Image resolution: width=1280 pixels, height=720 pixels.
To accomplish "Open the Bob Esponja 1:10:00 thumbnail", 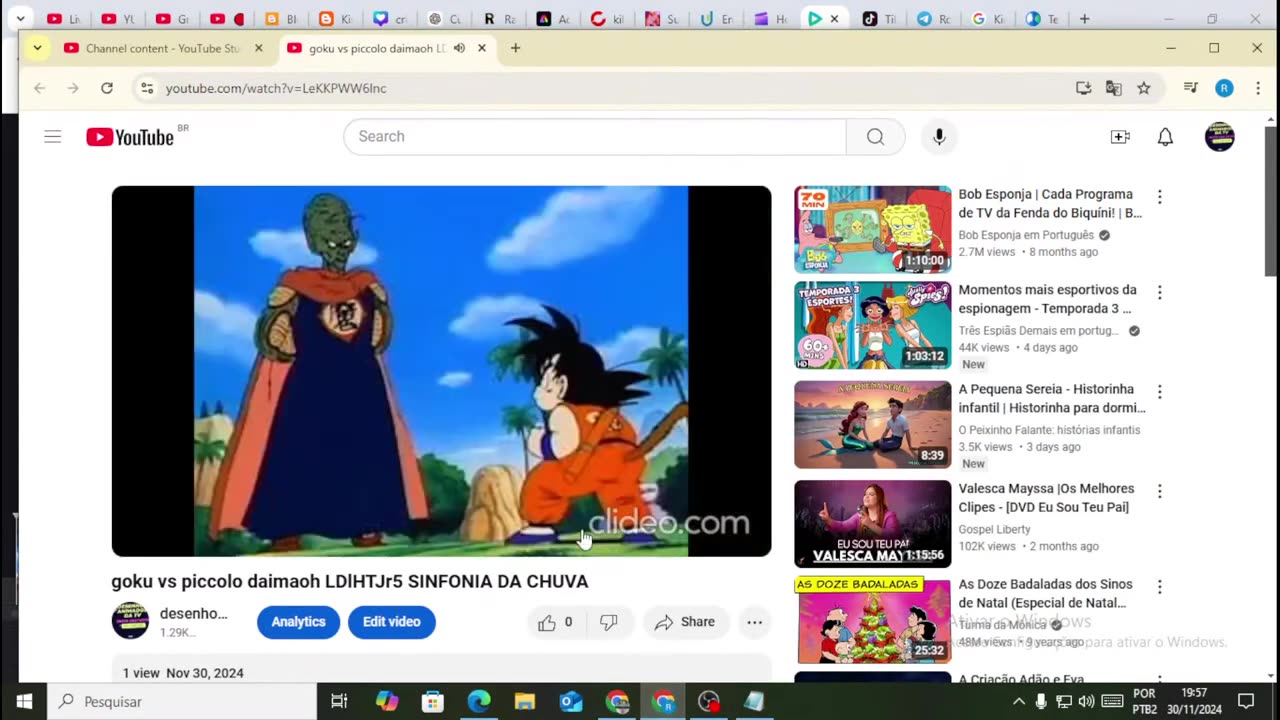I will [x=873, y=229].
